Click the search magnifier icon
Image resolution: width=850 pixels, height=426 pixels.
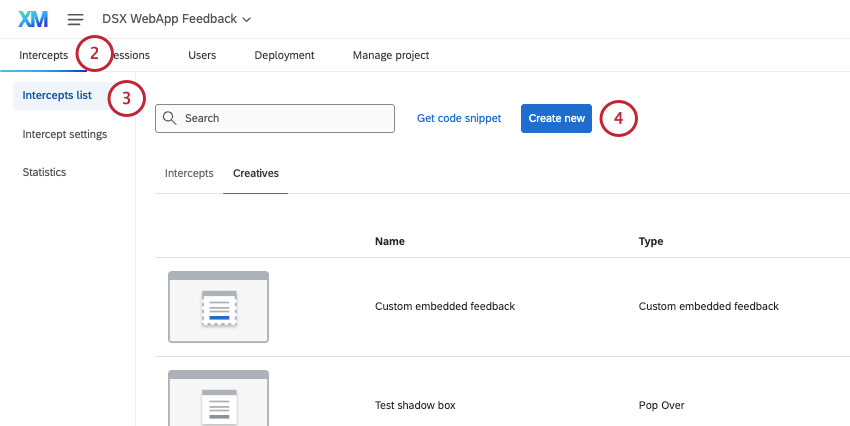170,118
